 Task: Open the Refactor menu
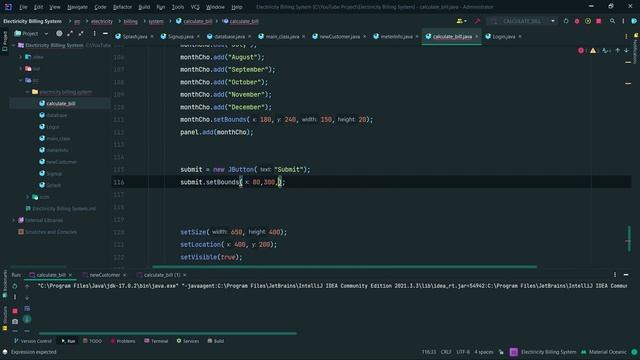pyautogui.click(x=122, y=7)
